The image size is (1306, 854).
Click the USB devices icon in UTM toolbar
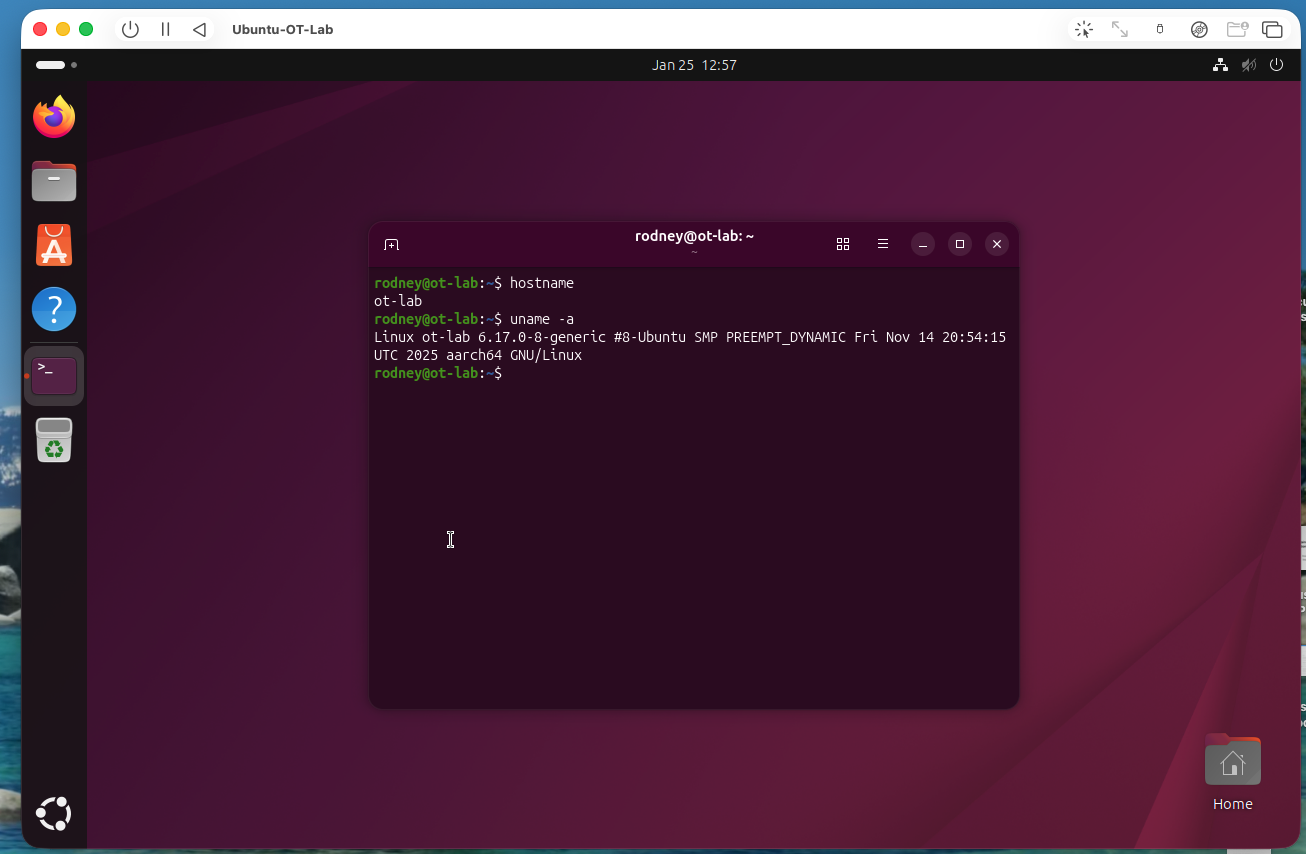pos(1159,29)
